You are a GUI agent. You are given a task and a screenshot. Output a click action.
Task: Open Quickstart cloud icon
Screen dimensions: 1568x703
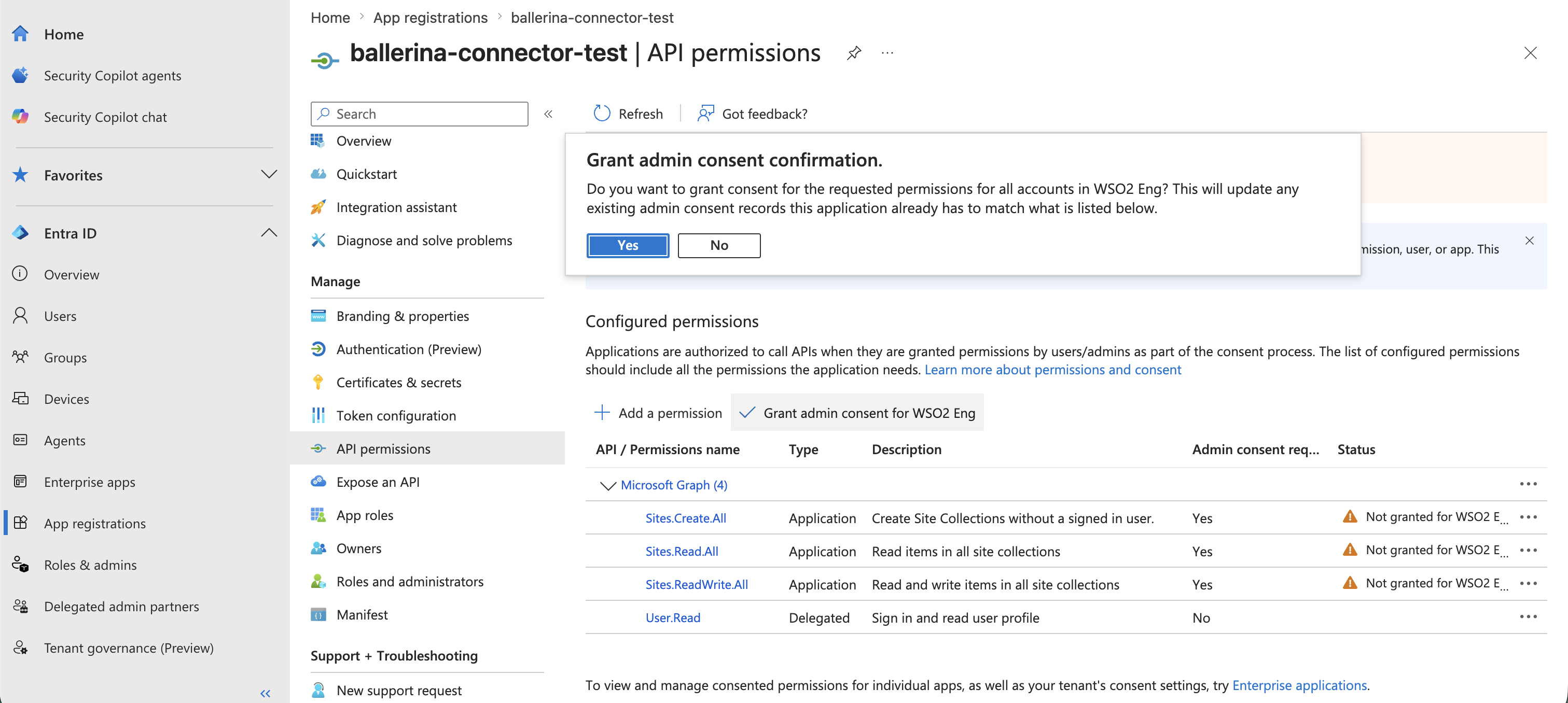[318, 174]
